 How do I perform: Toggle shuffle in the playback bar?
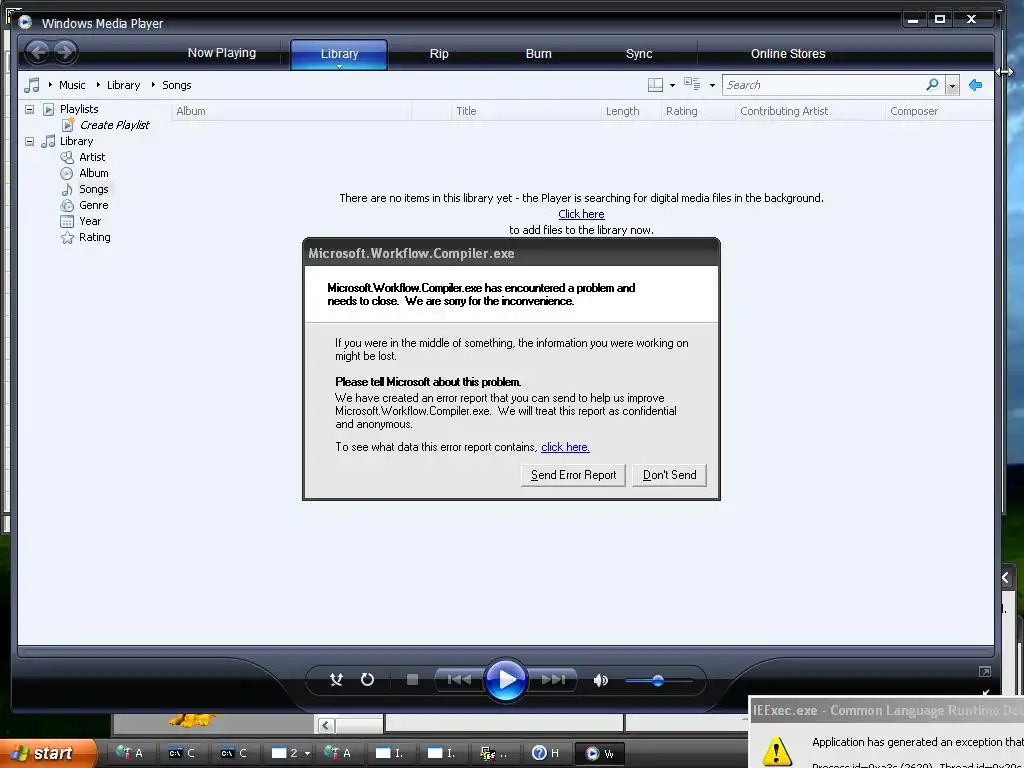tap(336, 680)
